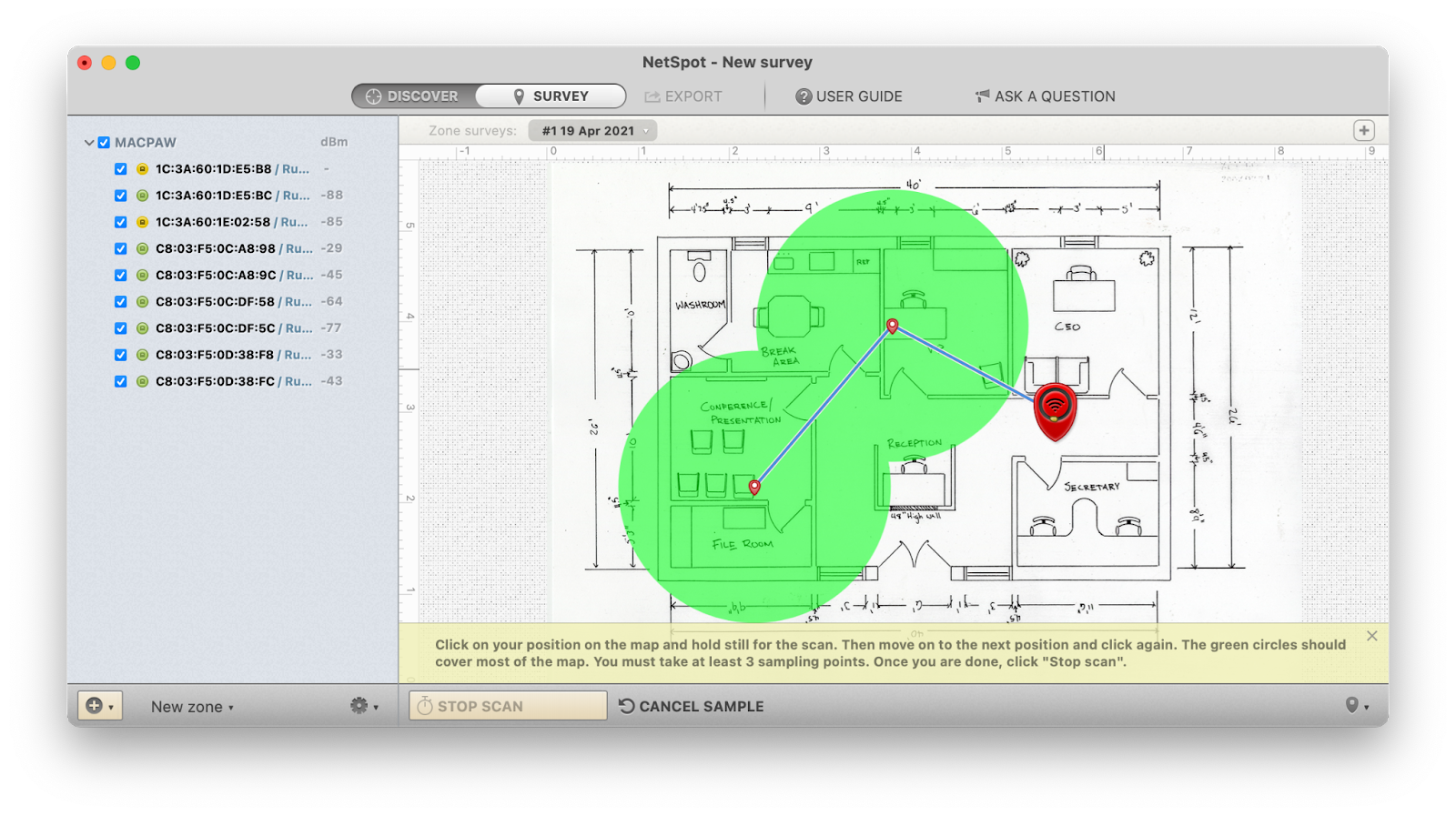The image size is (1456, 816).
Task: Click the plus button above the map
Action: point(1363,130)
